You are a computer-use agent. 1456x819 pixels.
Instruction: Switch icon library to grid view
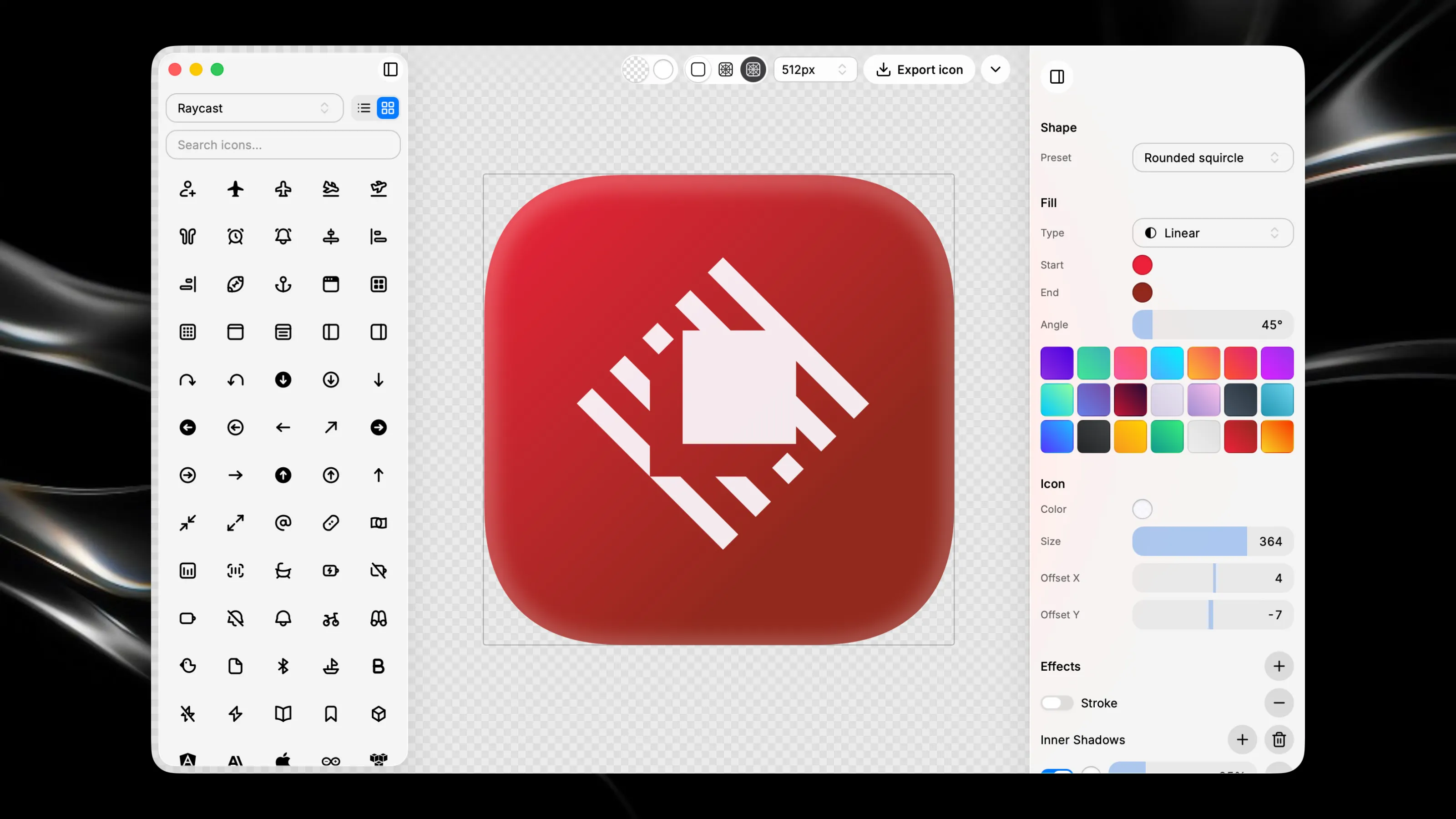click(388, 108)
